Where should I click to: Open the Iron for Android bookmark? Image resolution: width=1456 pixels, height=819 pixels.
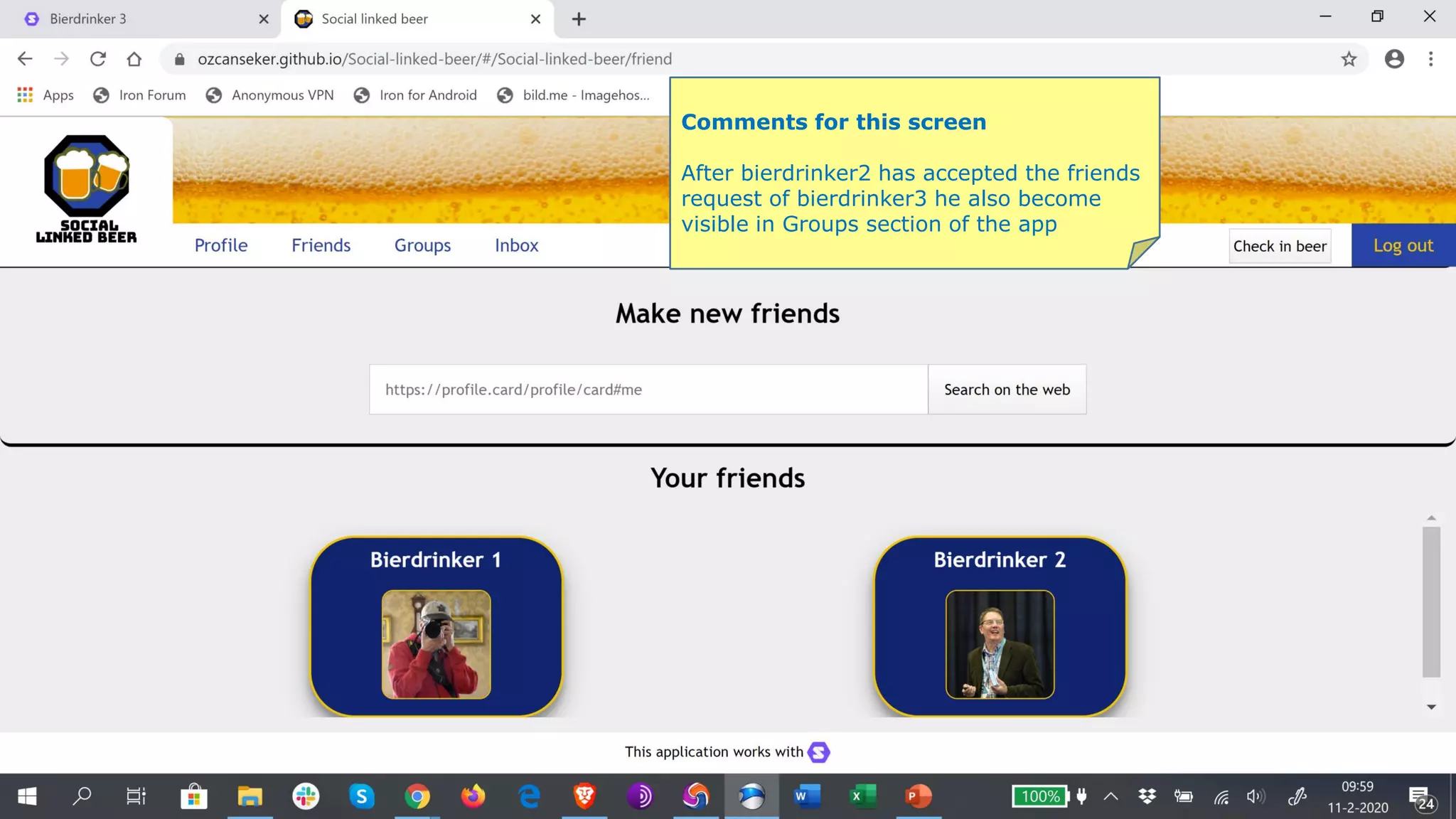415,95
